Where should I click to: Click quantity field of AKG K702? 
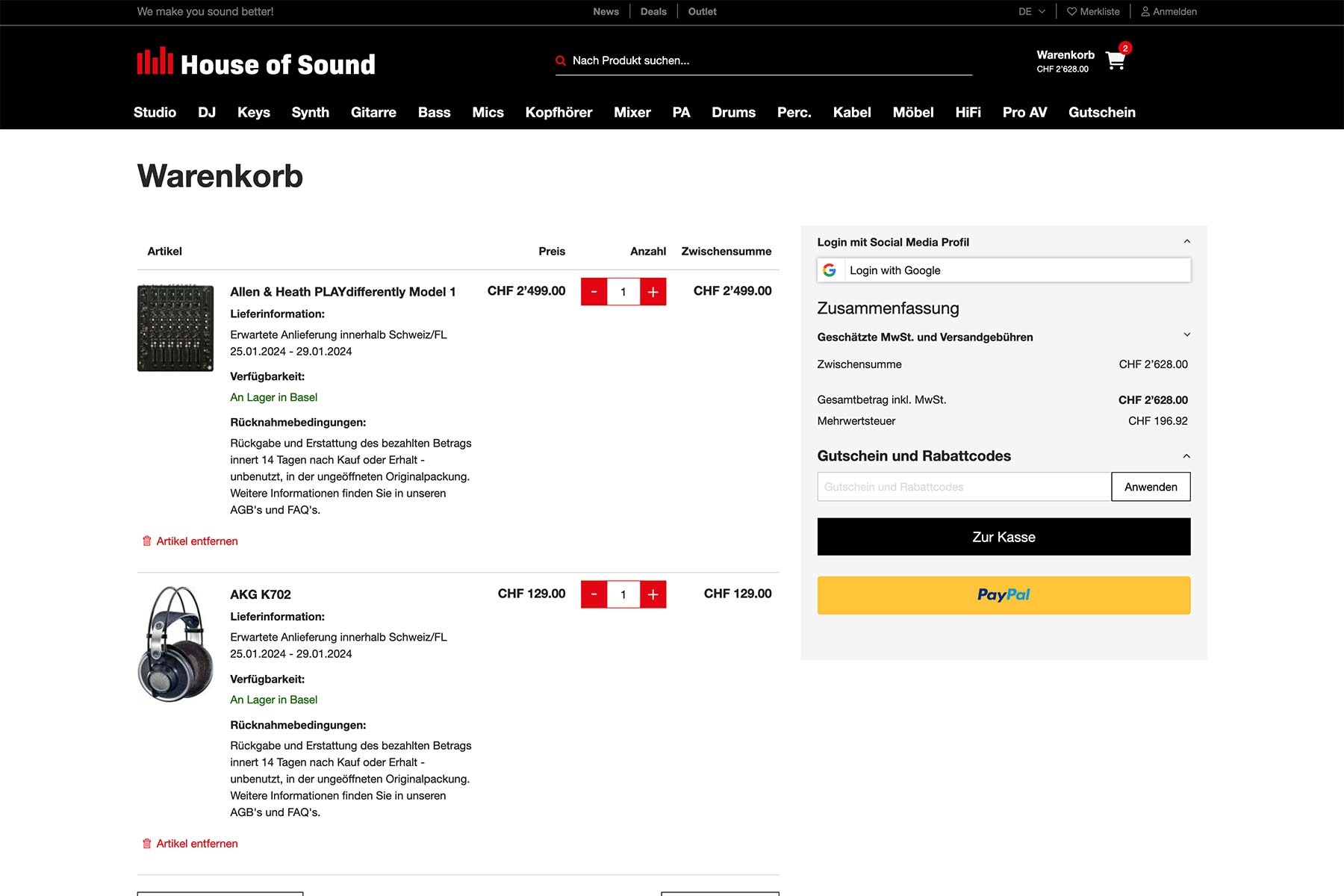(623, 594)
